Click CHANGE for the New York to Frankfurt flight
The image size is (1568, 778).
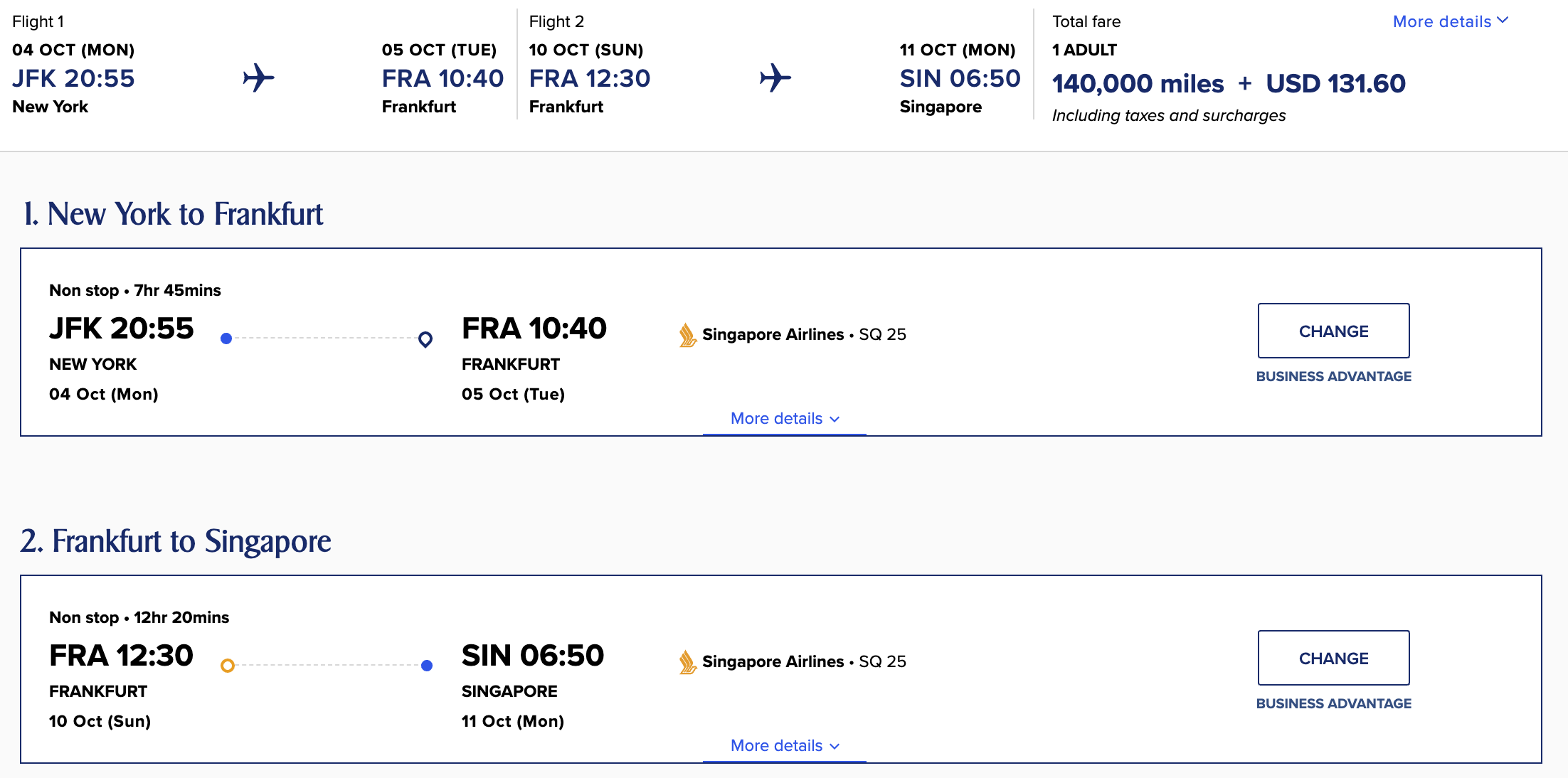(1333, 331)
